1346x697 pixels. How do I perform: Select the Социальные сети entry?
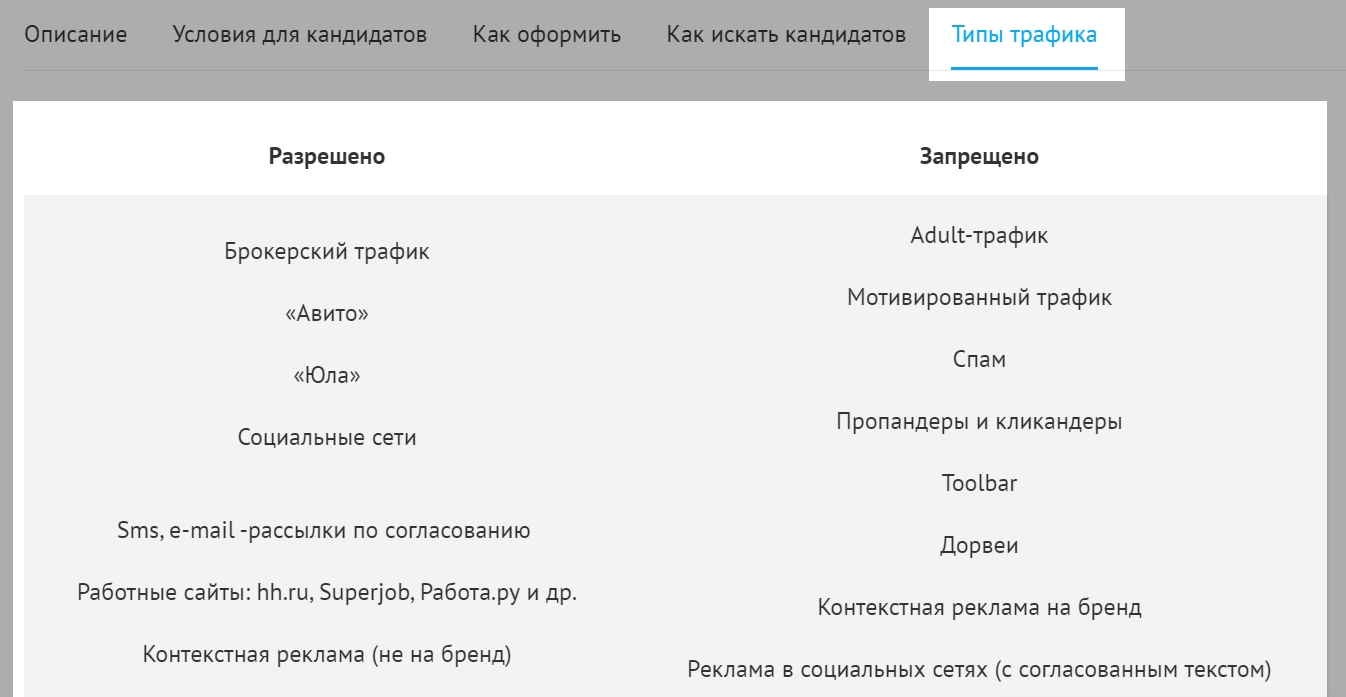(x=327, y=438)
